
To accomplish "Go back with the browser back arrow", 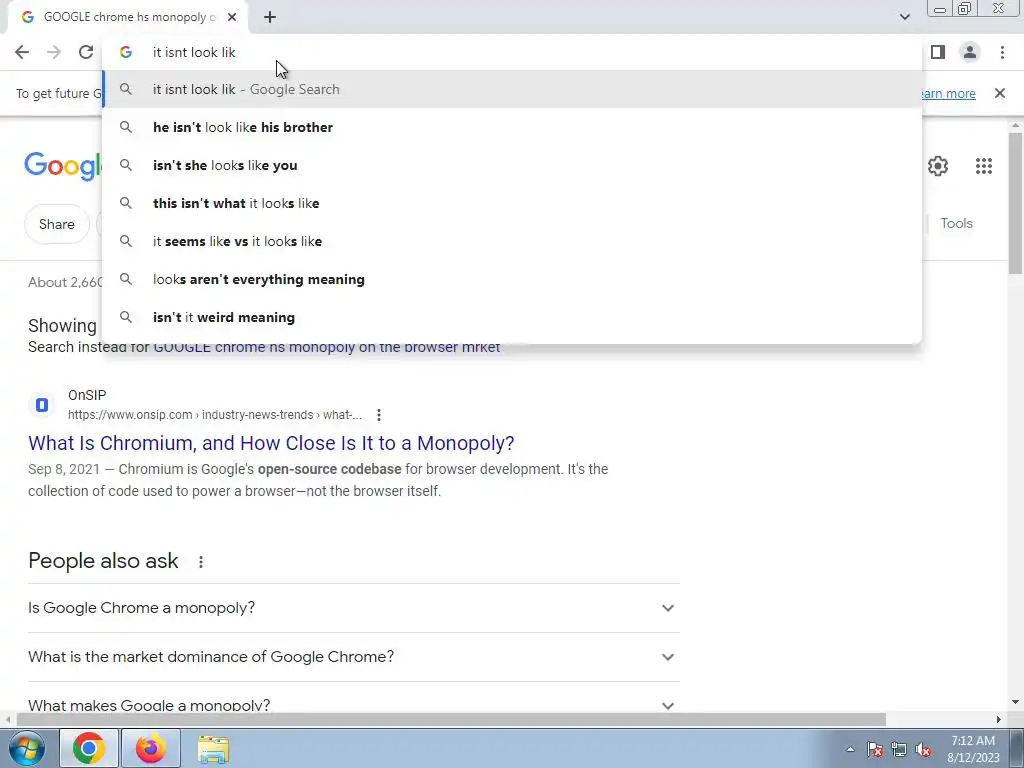I will click(22, 52).
